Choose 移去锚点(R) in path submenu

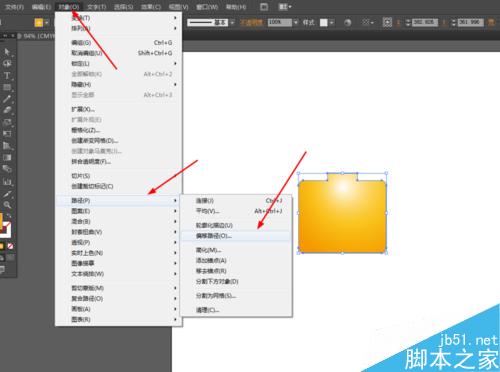pos(236,271)
